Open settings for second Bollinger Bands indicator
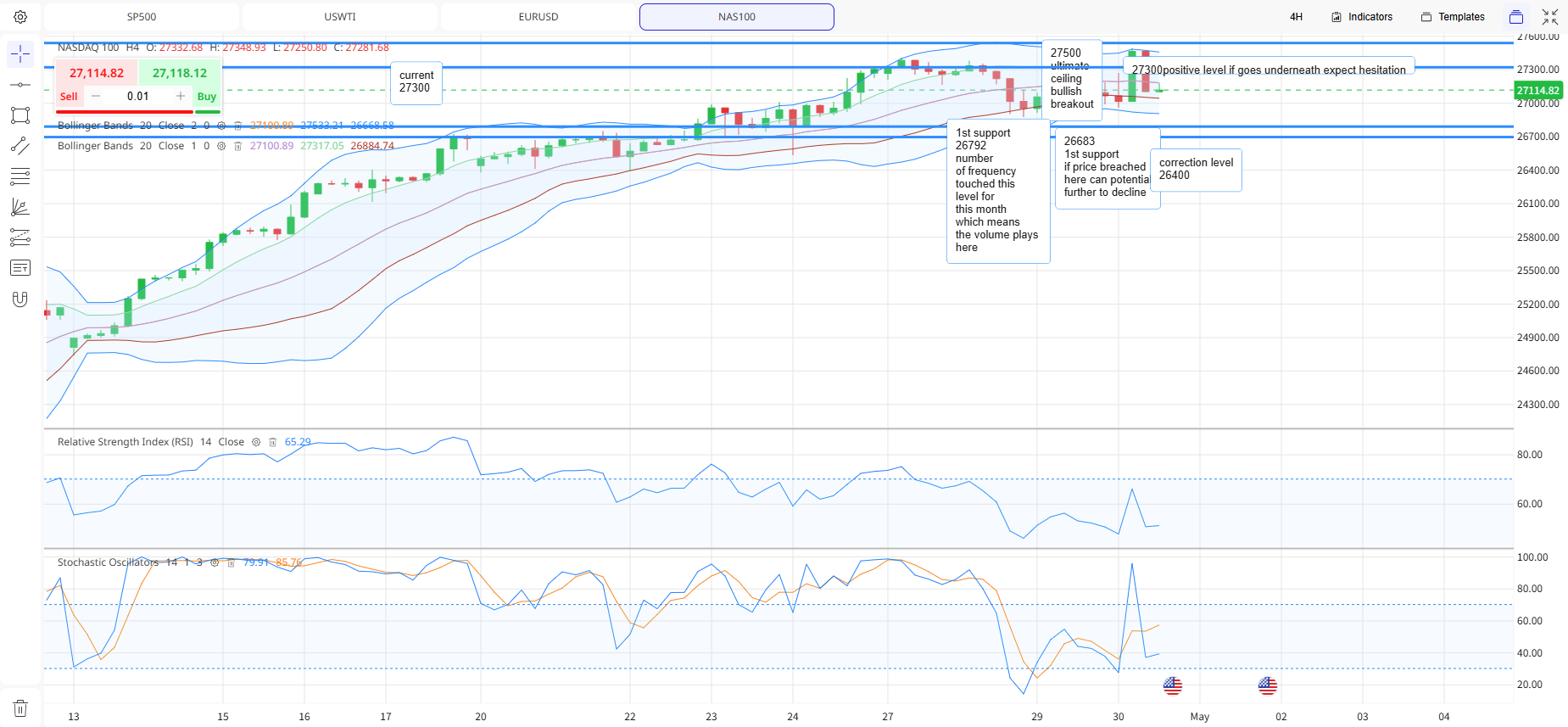The image size is (1568, 727). [221, 146]
